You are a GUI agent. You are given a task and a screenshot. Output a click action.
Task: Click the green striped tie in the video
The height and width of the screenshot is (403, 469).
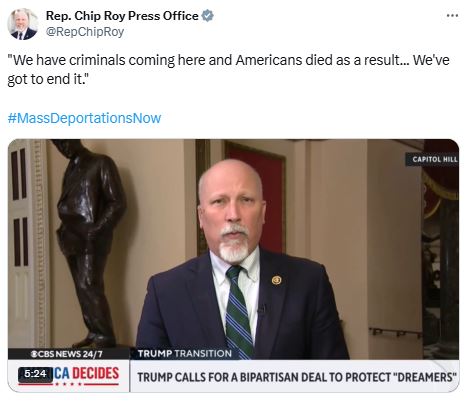[x=238, y=312]
